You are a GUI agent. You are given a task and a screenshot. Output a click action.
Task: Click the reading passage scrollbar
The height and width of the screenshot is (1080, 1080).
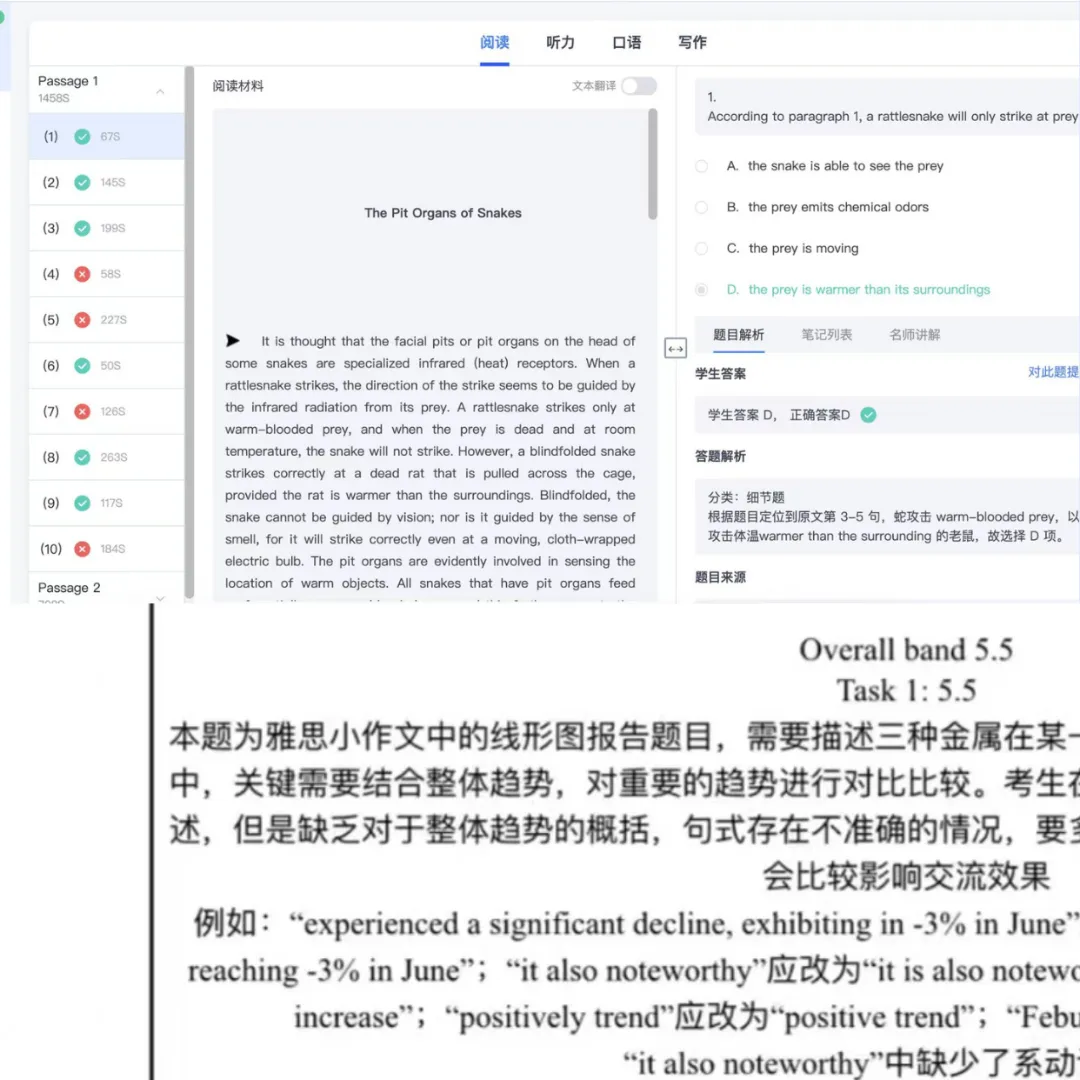click(652, 164)
